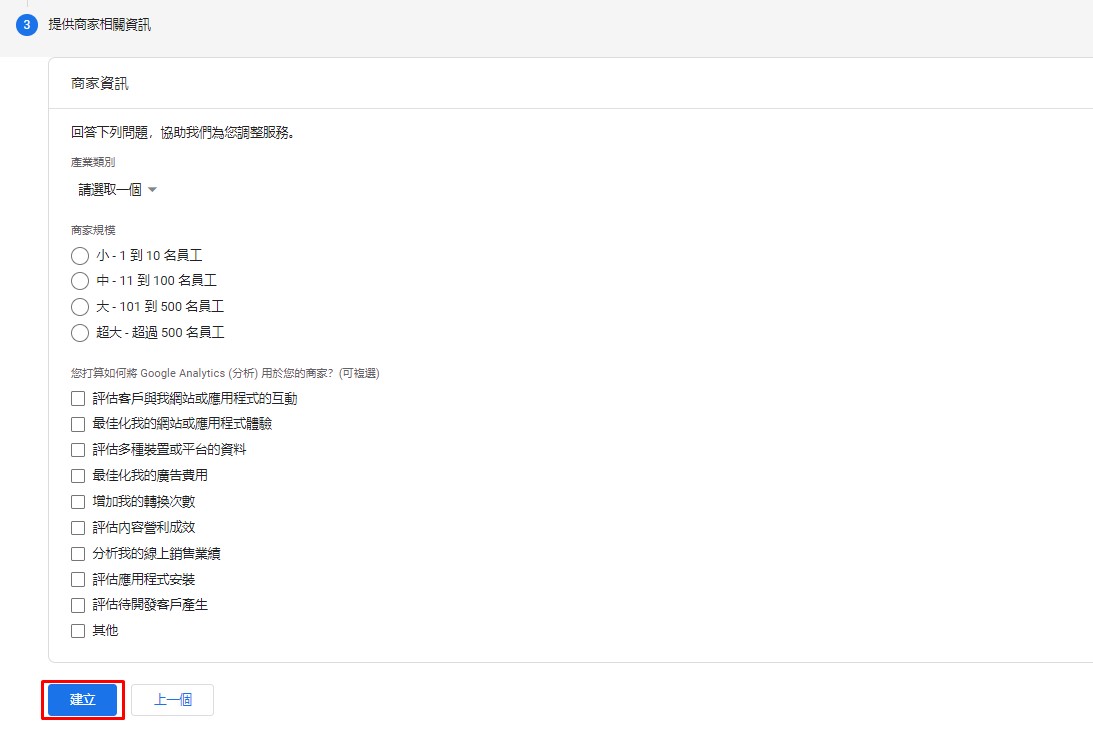This screenshot has height=734, width=1093.
Task: Choose 大 - 101 到 500 名員工 option
Action: [80, 307]
